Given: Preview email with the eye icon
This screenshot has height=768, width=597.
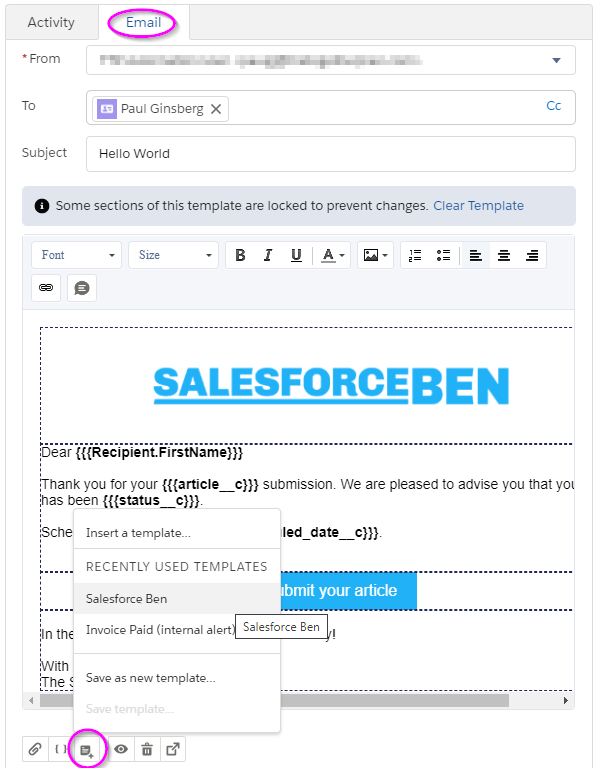Looking at the screenshot, I should click(x=121, y=749).
